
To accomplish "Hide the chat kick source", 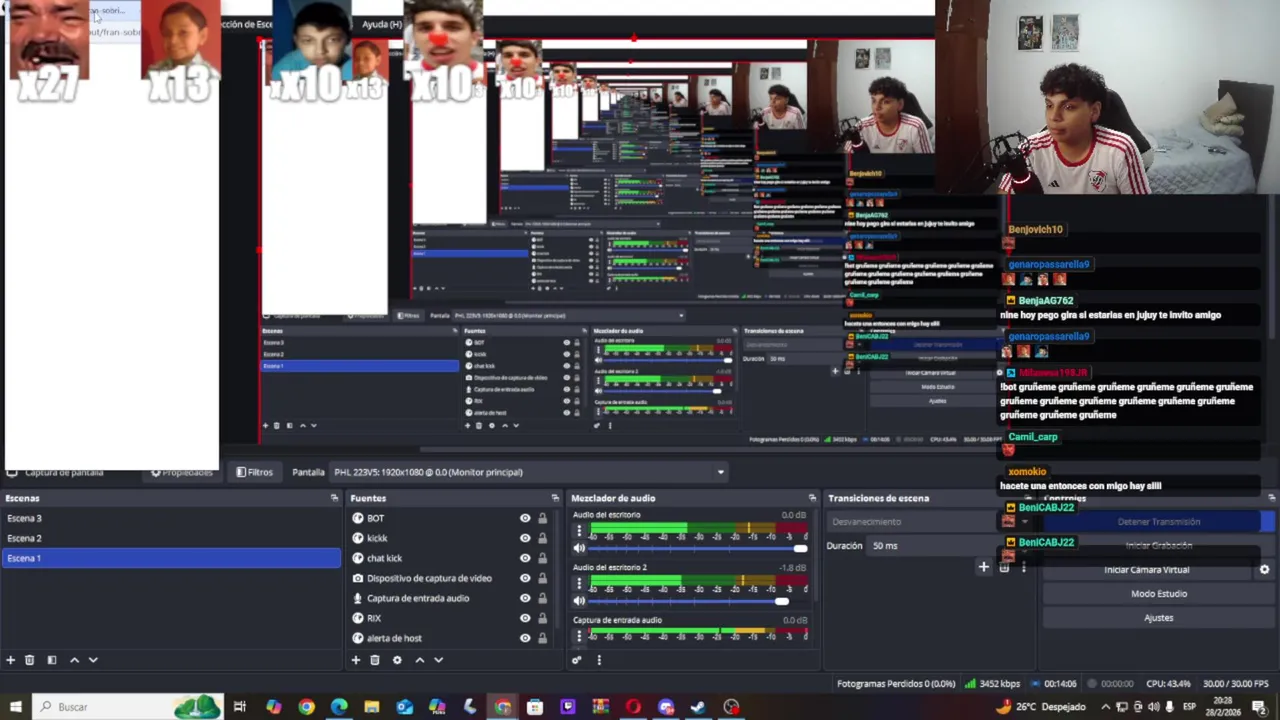I will coord(525,558).
